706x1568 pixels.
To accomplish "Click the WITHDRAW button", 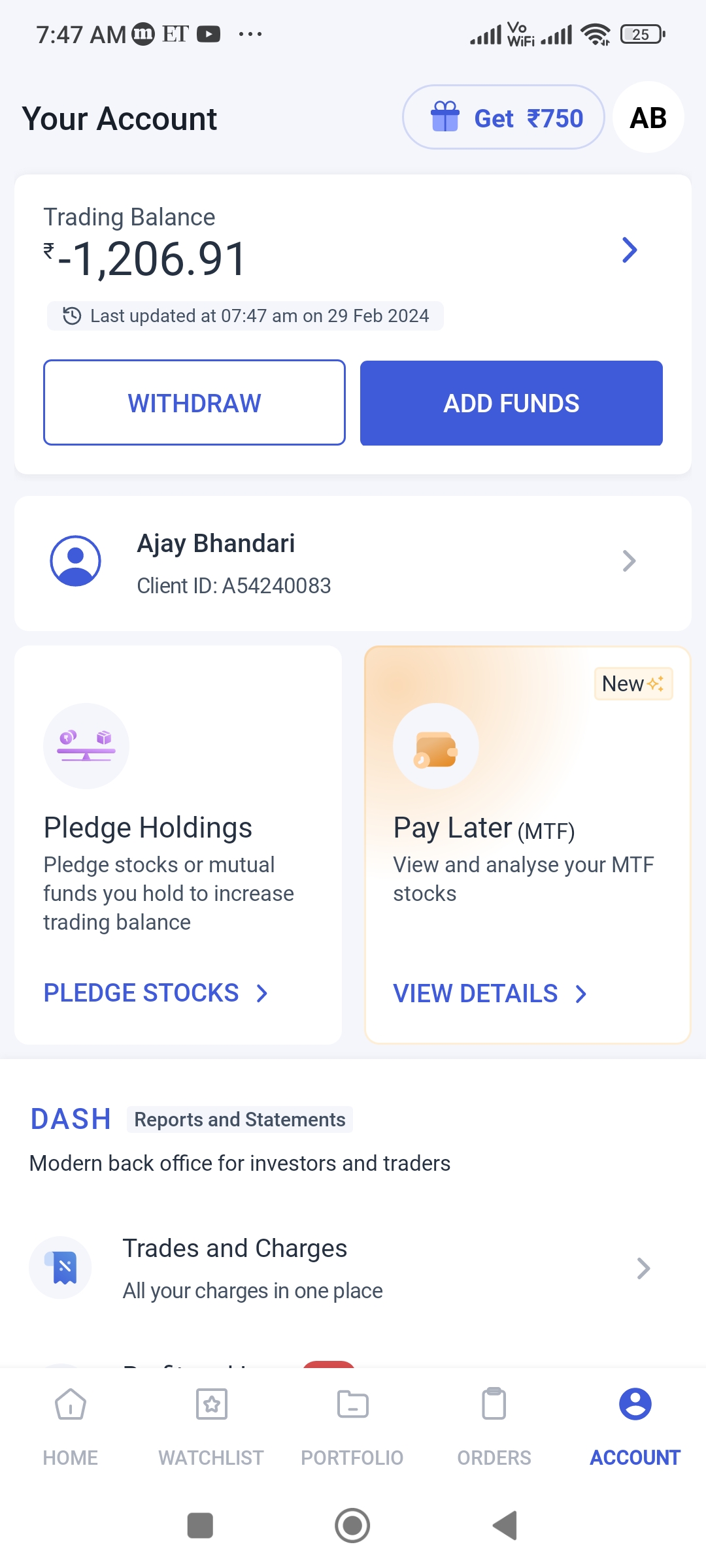I will [194, 402].
